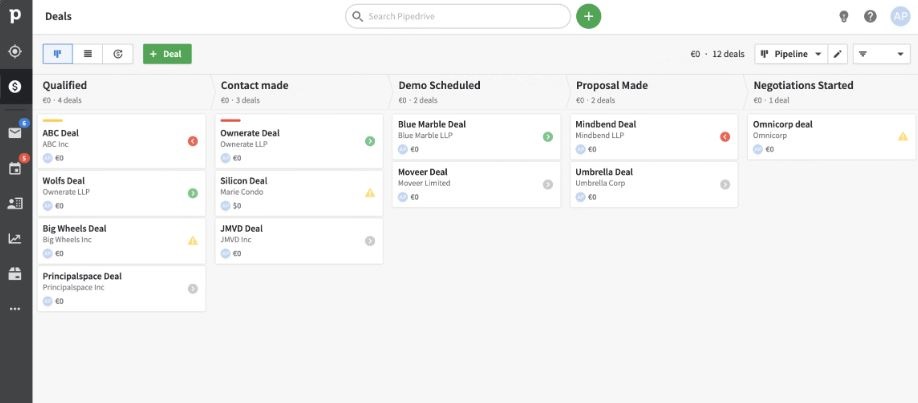Click Moveer Deal grey activity icon
Screen dimensions: 918x403
(547, 185)
